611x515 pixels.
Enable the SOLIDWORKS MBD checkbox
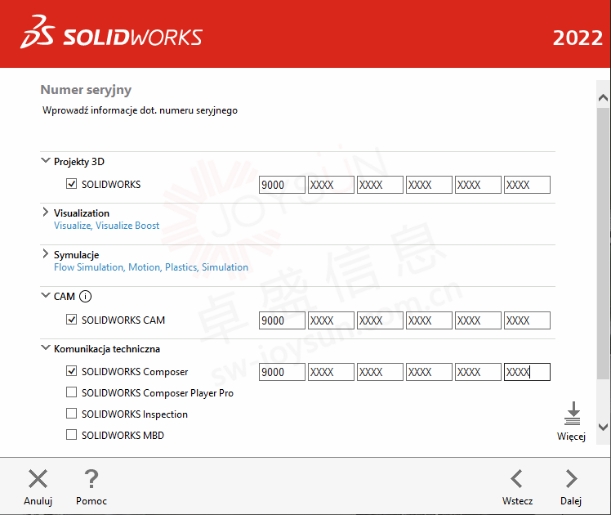coord(71,434)
